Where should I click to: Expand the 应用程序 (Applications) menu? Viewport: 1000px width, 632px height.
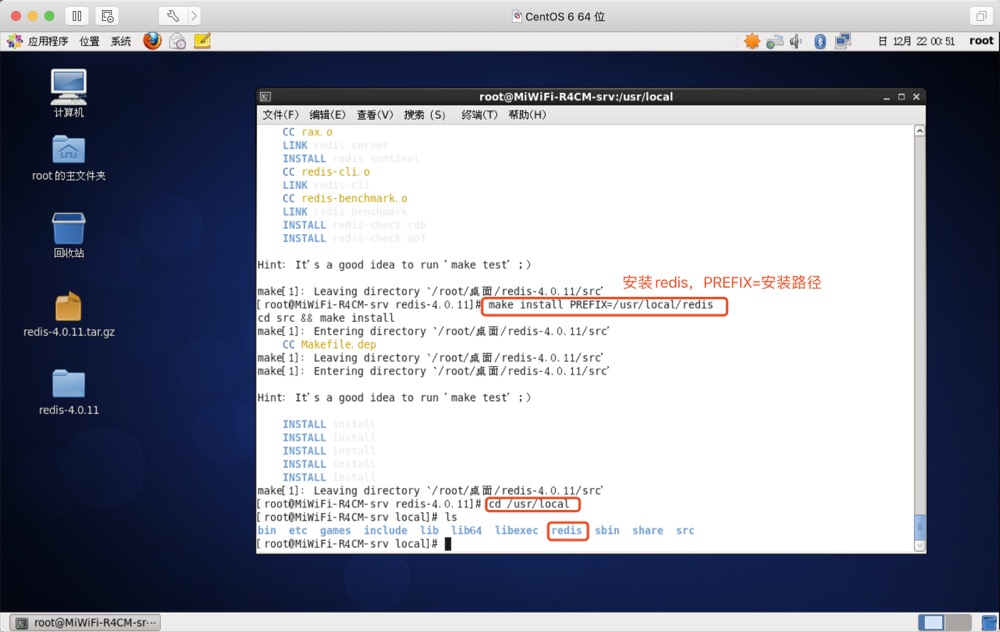tap(46, 41)
